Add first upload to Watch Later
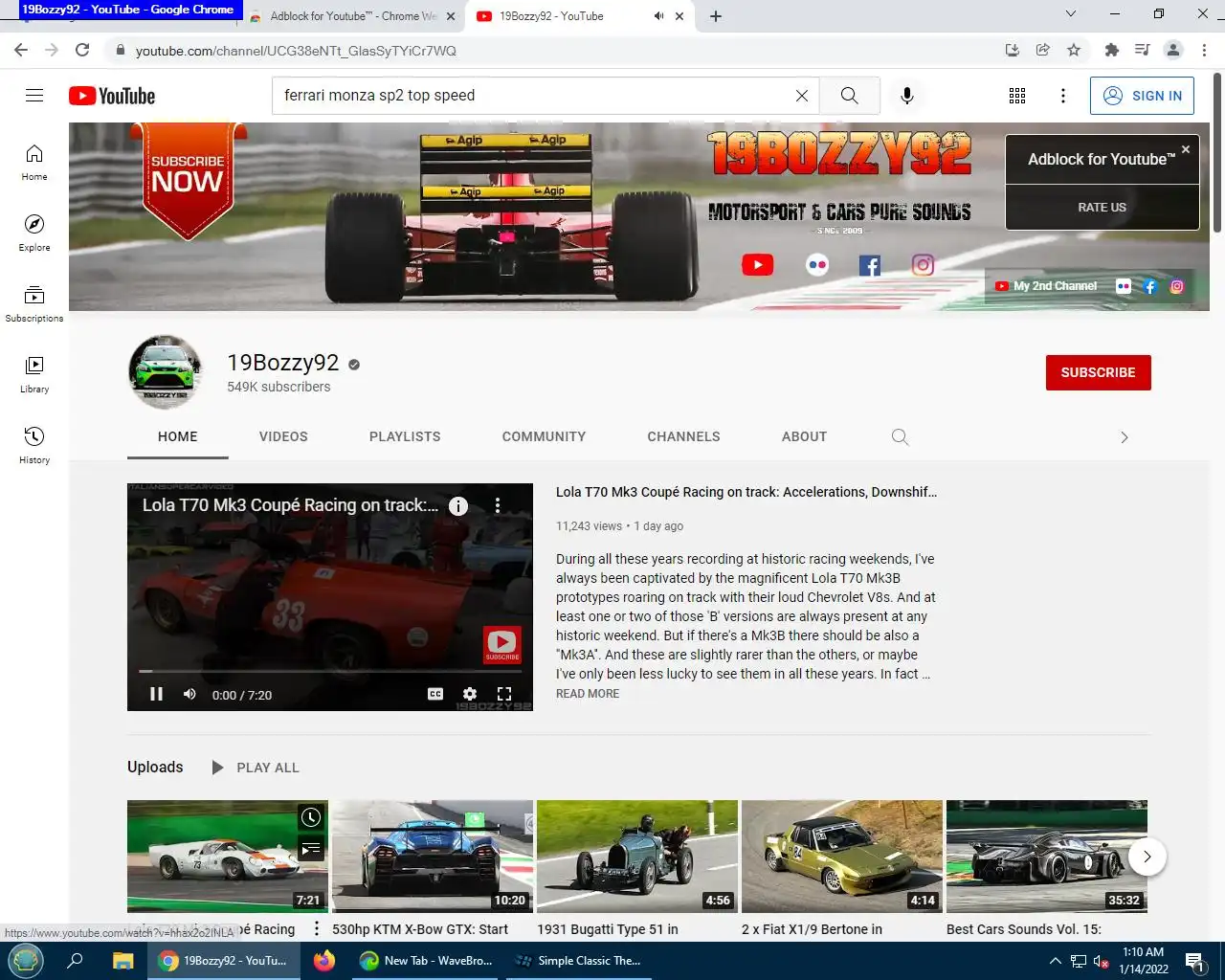Image resolution: width=1225 pixels, height=980 pixels. click(x=311, y=817)
